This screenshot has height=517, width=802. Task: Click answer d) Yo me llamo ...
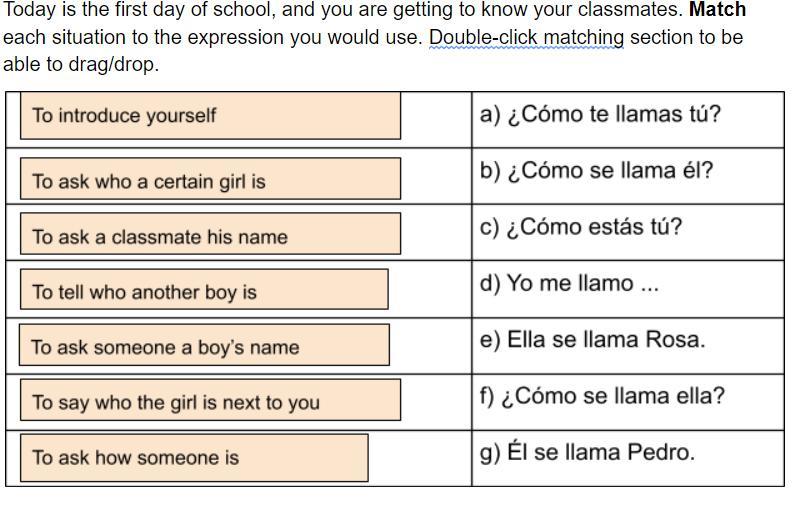569,283
